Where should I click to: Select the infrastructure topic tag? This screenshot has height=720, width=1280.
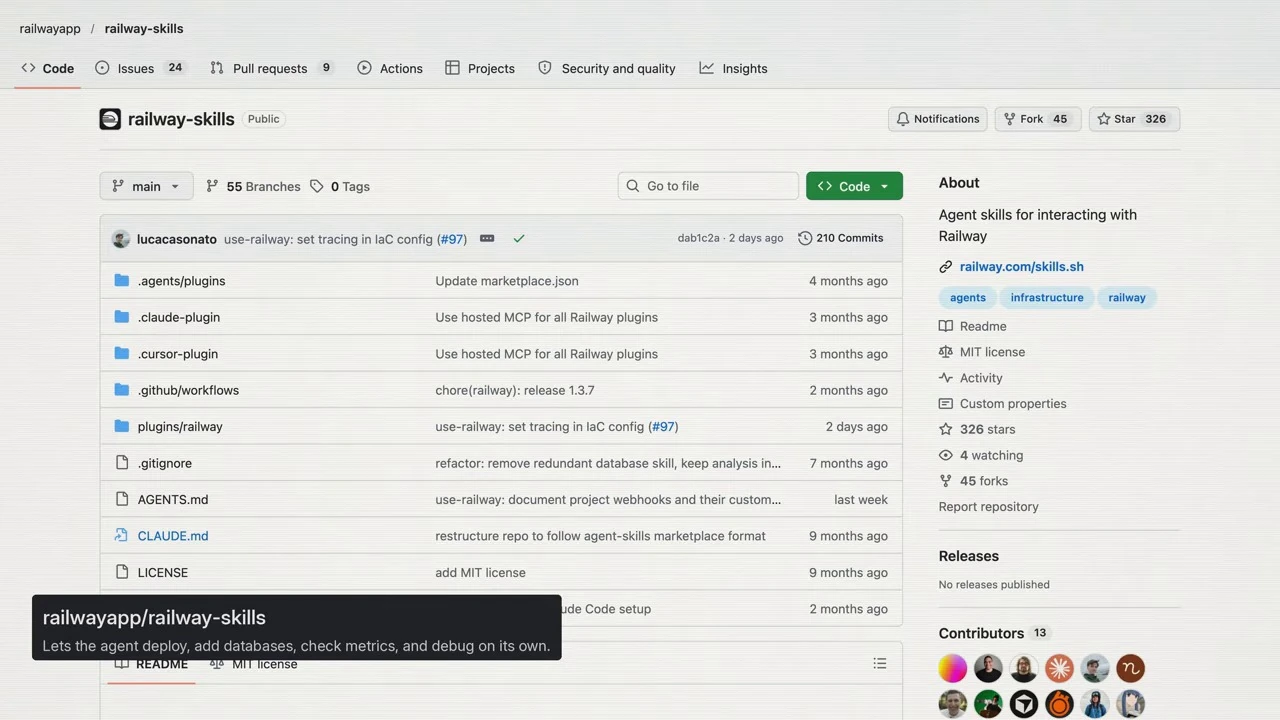1047,297
